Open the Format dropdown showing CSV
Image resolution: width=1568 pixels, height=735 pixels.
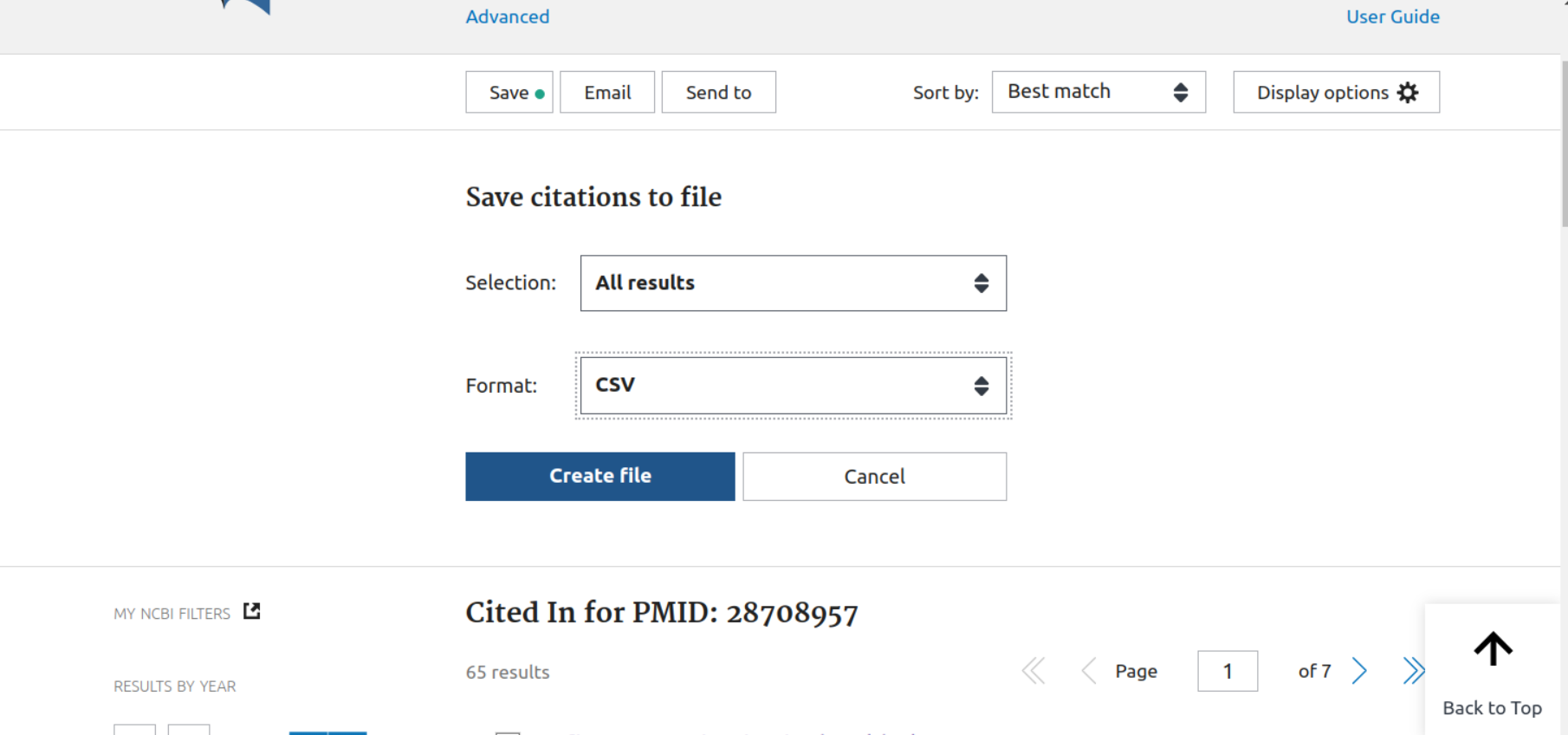pyautogui.click(x=793, y=386)
